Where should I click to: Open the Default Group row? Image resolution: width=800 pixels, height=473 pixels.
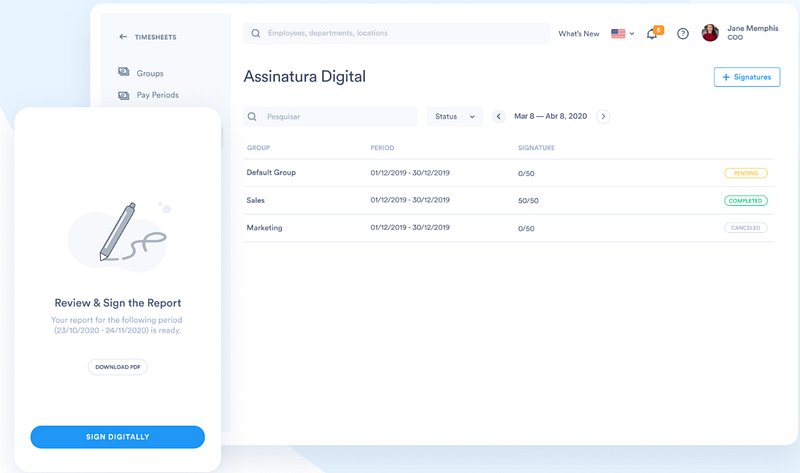click(x=509, y=173)
